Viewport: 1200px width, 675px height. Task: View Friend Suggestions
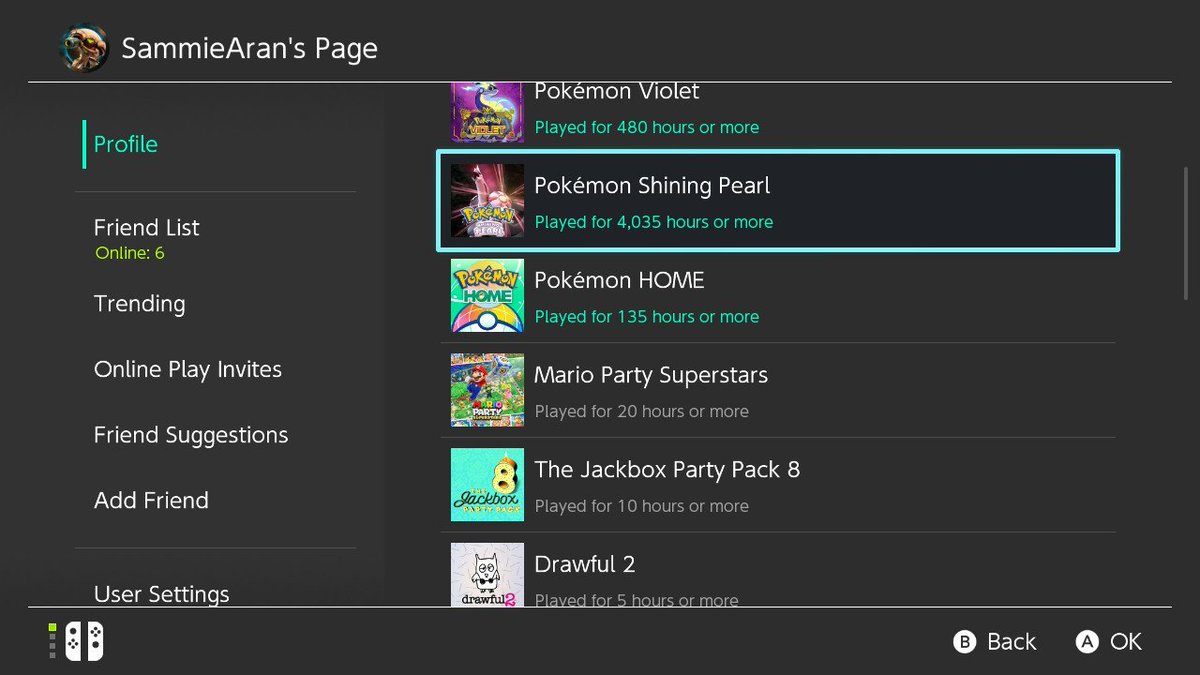pyautogui.click(x=191, y=435)
